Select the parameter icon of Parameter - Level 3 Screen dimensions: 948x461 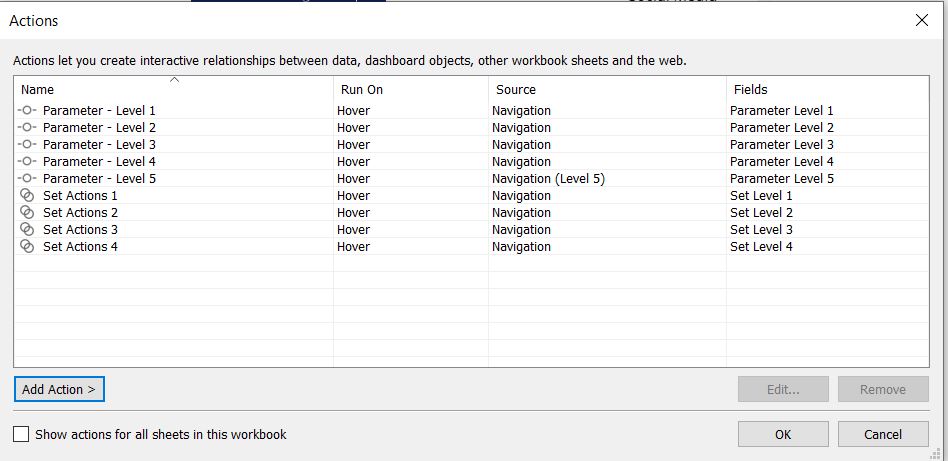27,145
